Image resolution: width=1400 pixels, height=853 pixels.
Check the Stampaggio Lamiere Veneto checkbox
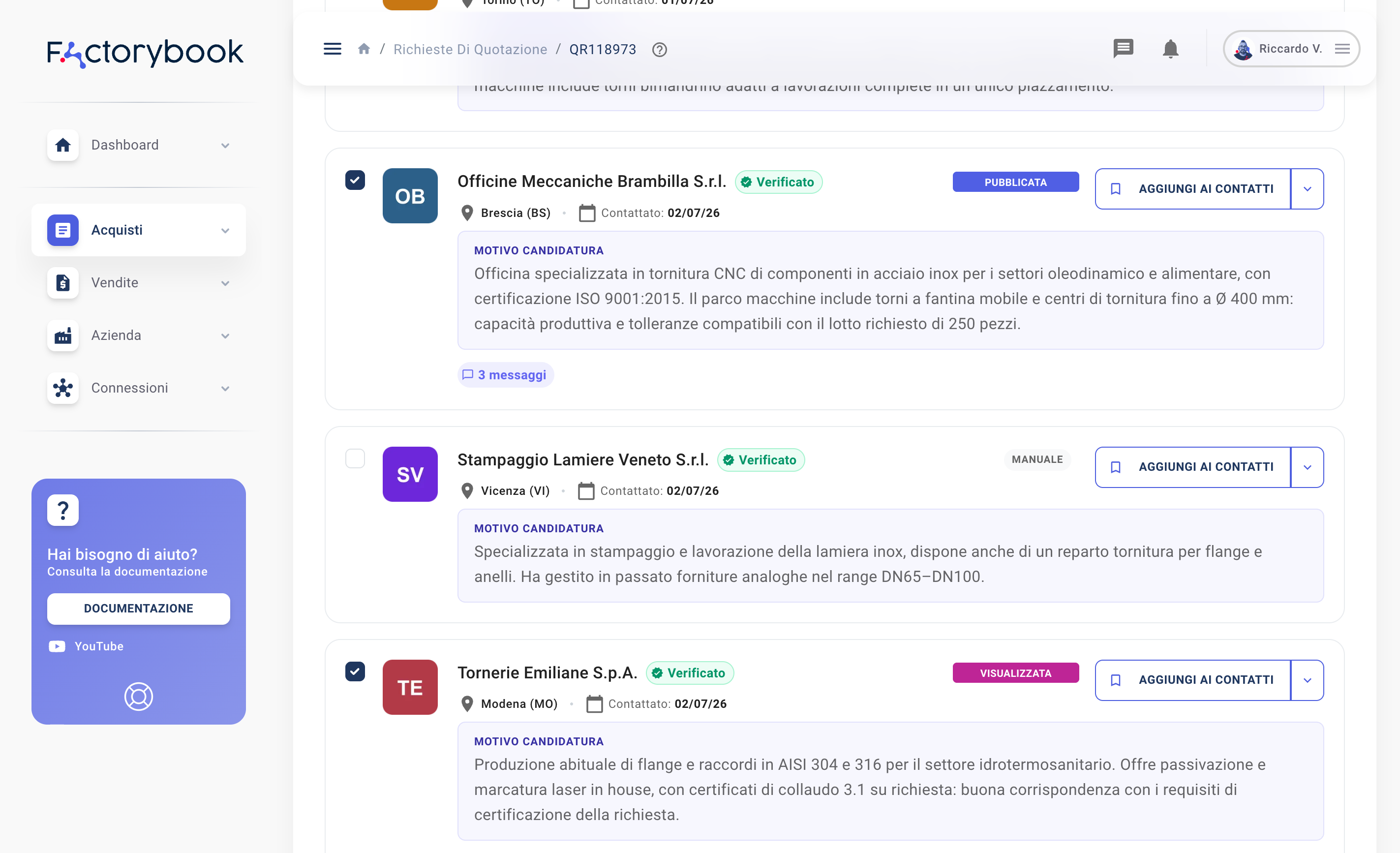355,458
